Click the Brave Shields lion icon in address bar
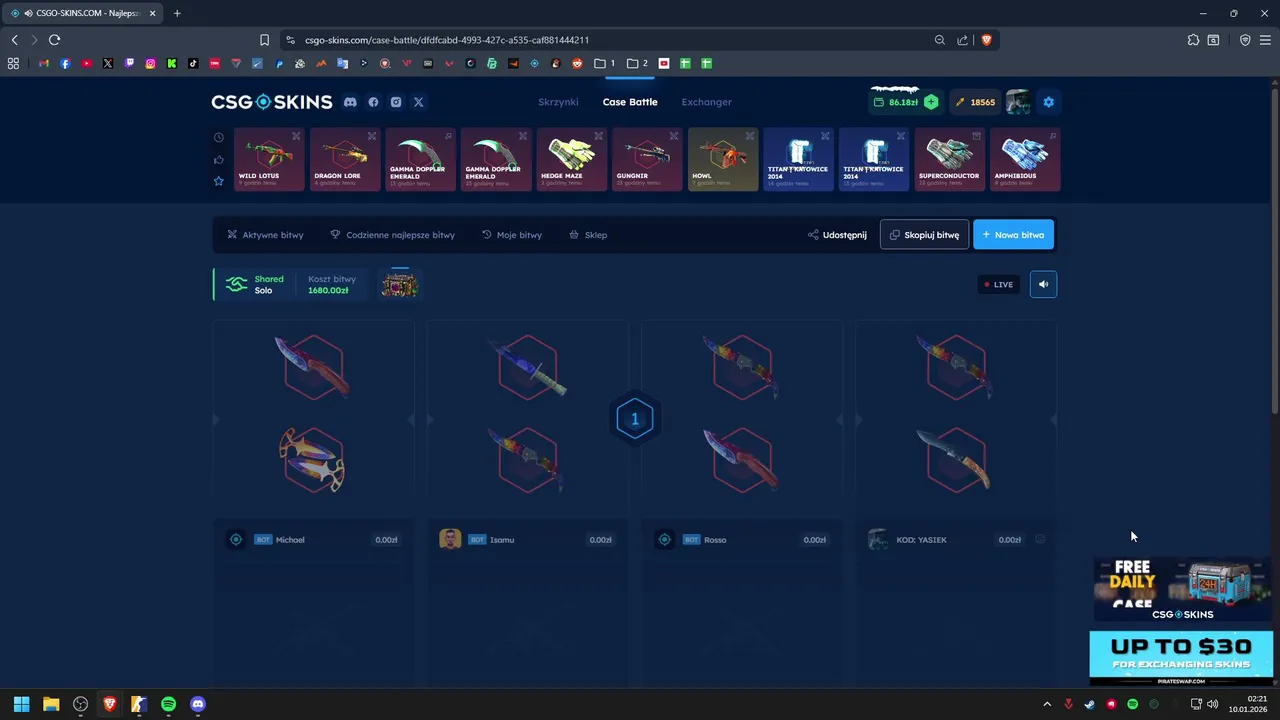Screen dimensions: 1280x720 point(986,40)
